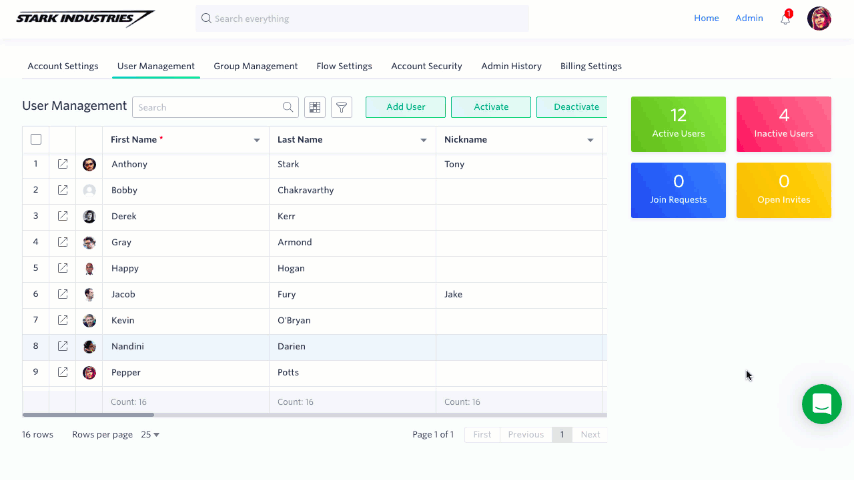The height and width of the screenshot is (480, 854).
Task: Open the yellow Open Invites card
Action: pos(784,190)
